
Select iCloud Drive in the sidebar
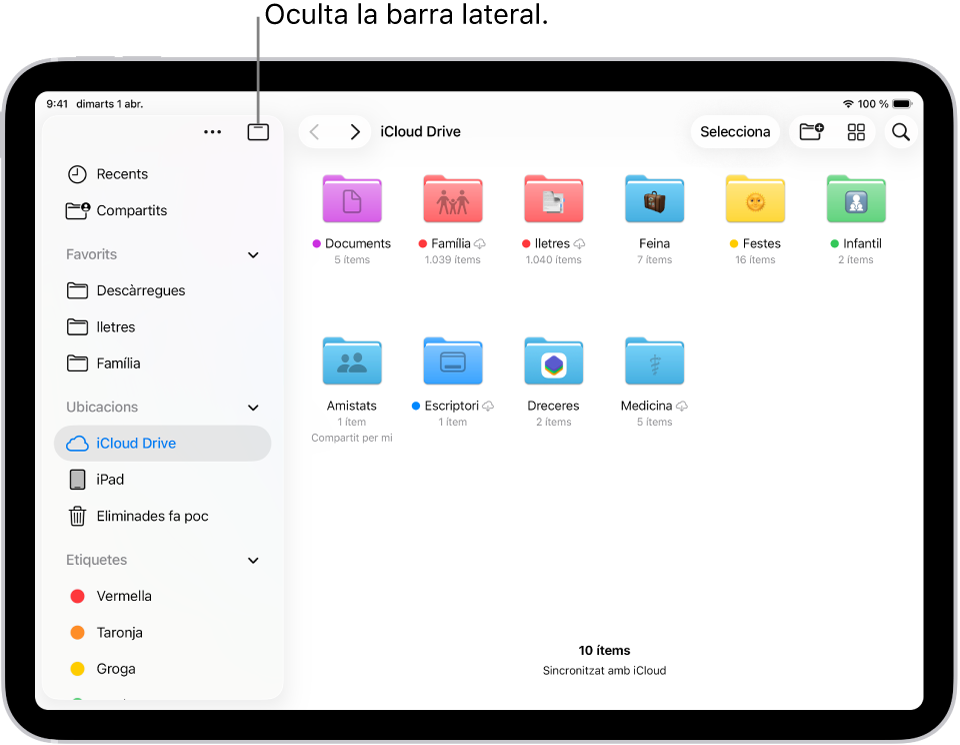pos(133,442)
